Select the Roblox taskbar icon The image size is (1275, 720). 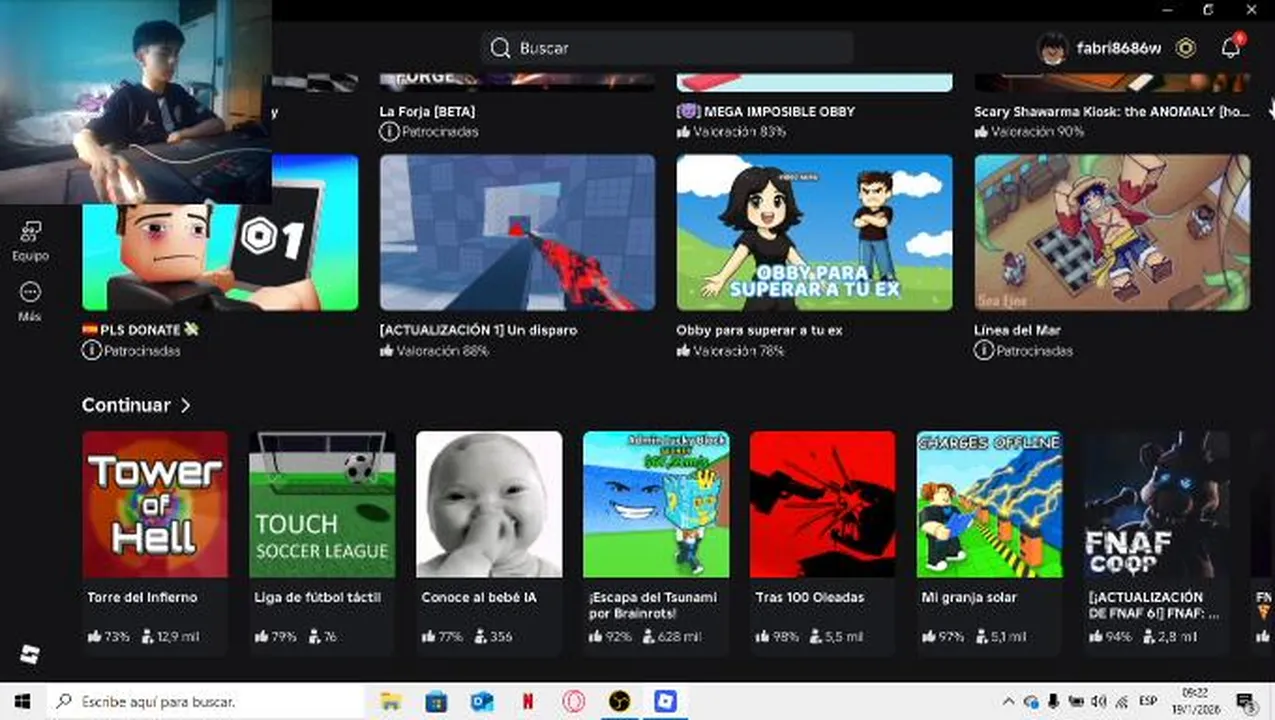point(666,702)
